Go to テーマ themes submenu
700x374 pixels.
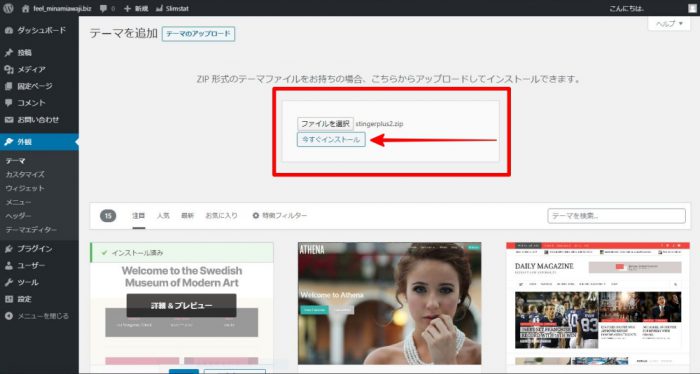tap(16, 161)
